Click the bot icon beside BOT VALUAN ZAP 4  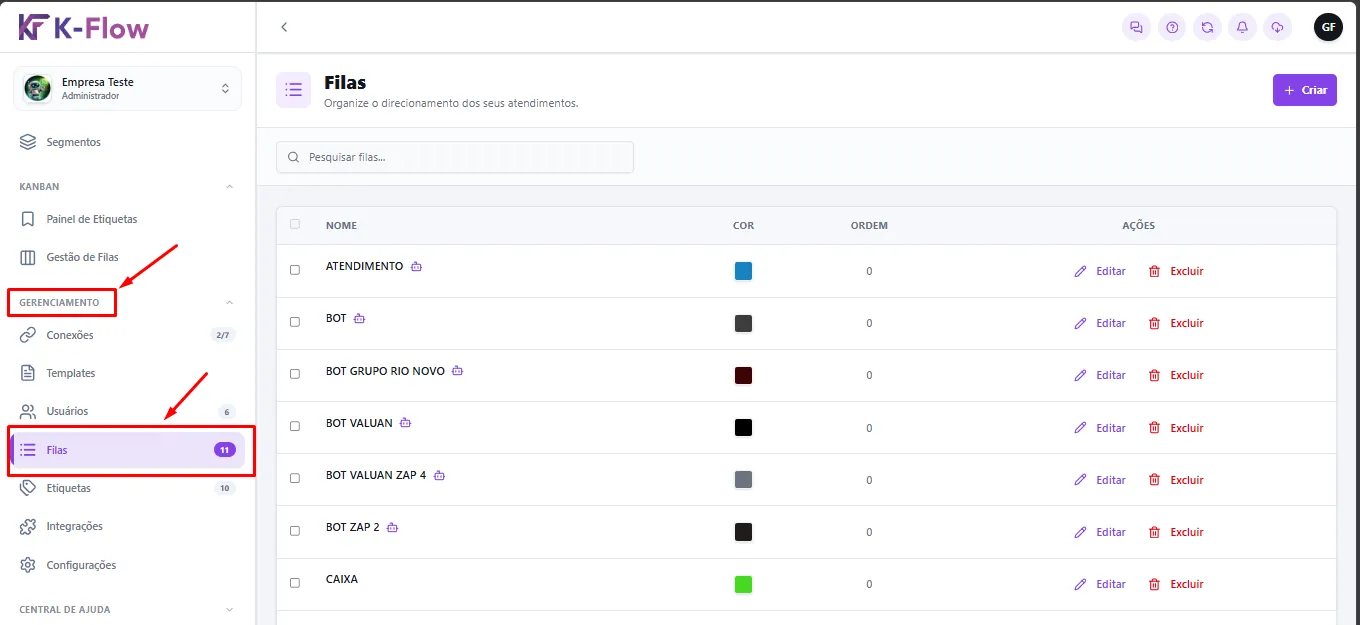click(439, 475)
